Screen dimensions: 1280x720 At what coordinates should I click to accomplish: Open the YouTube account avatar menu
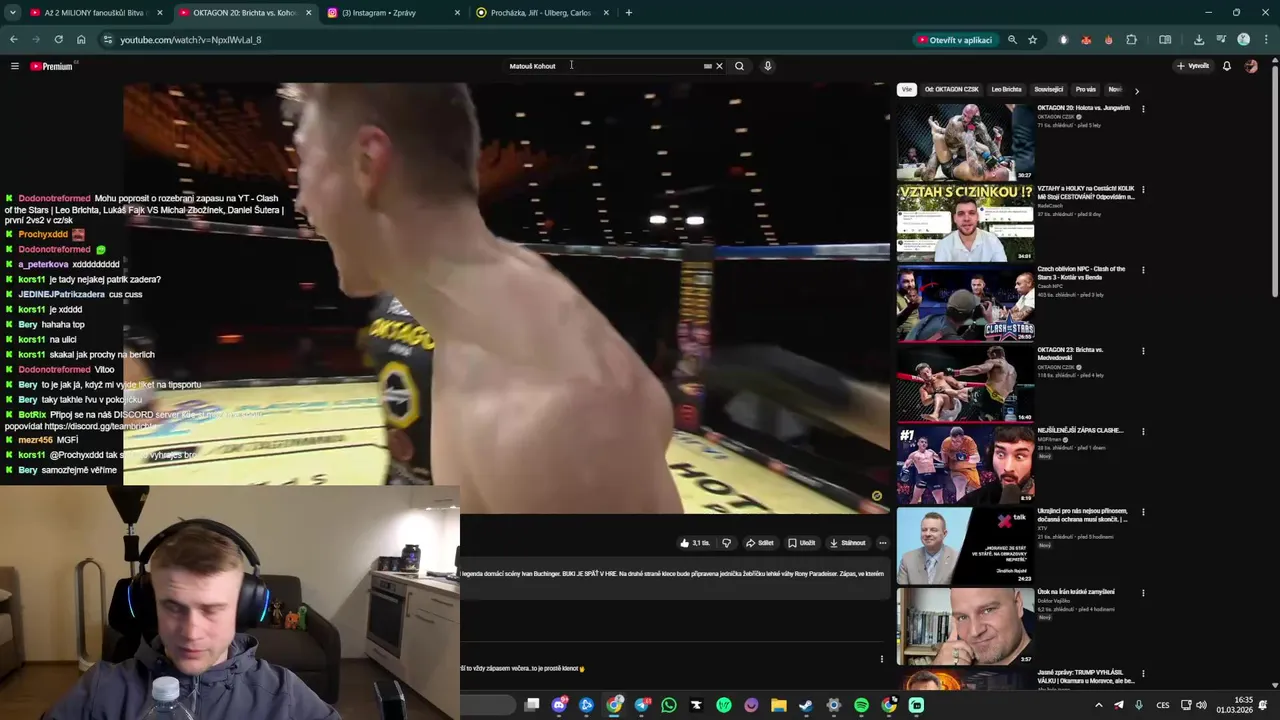click(1251, 66)
